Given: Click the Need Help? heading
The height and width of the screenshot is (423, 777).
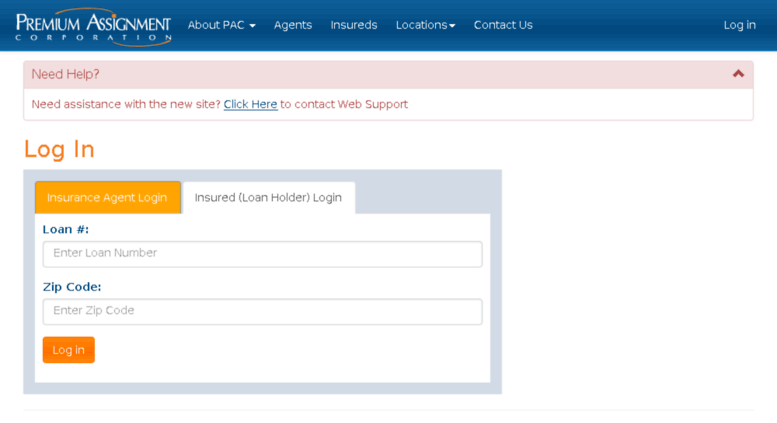Looking at the screenshot, I should click(65, 74).
